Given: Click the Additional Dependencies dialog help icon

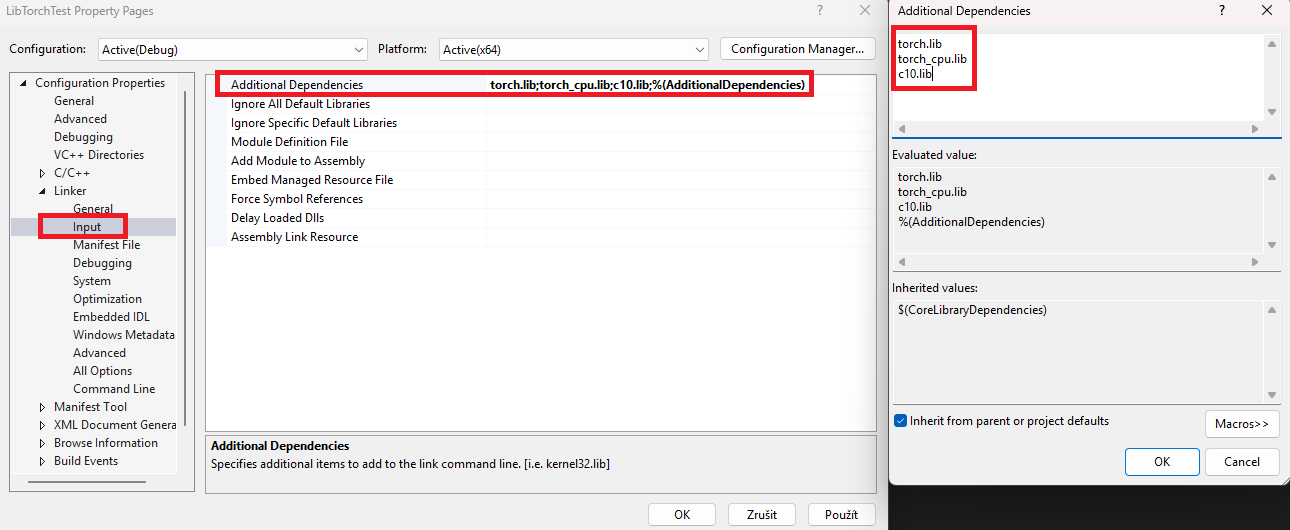Looking at the screenshot, I should (x=1221, y=10).
